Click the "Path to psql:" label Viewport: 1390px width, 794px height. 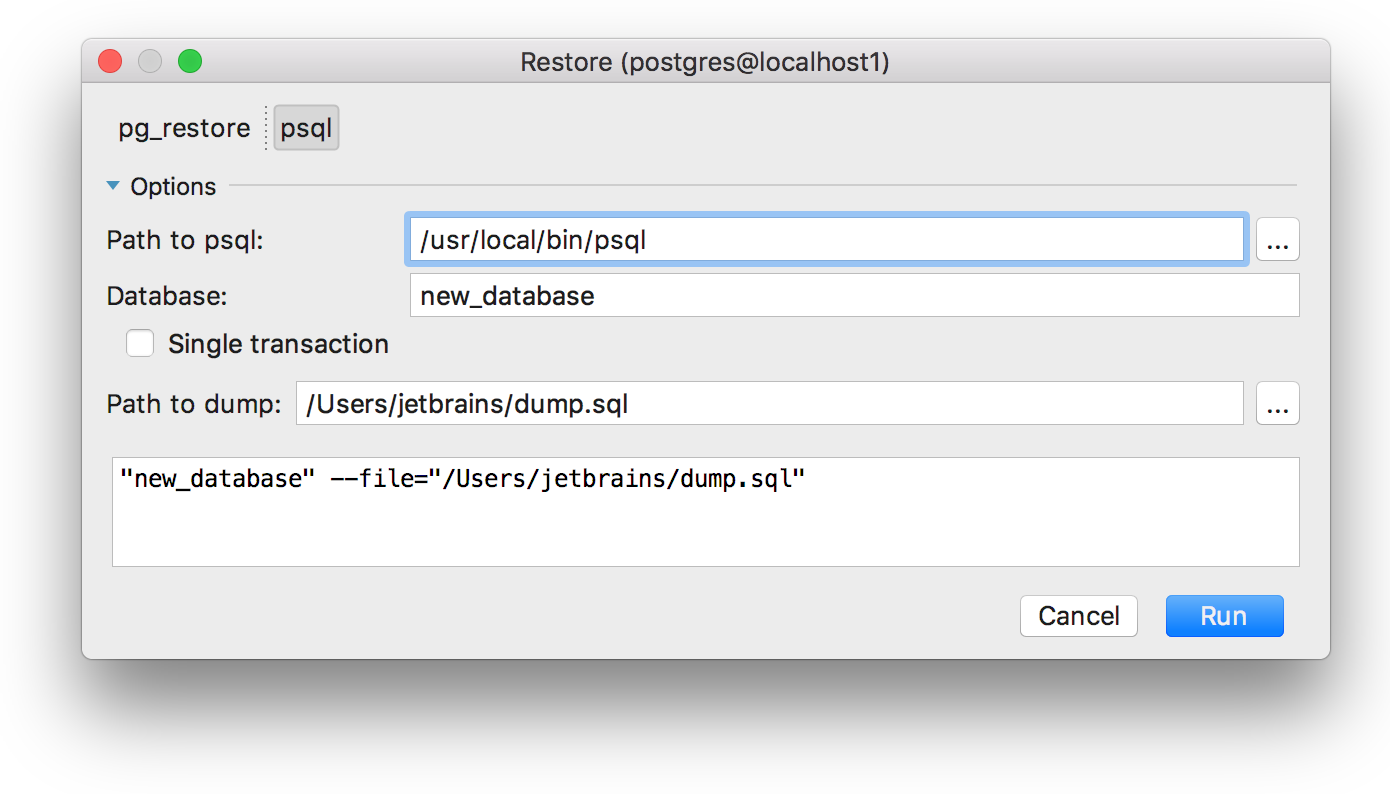[x=185, y=240]
